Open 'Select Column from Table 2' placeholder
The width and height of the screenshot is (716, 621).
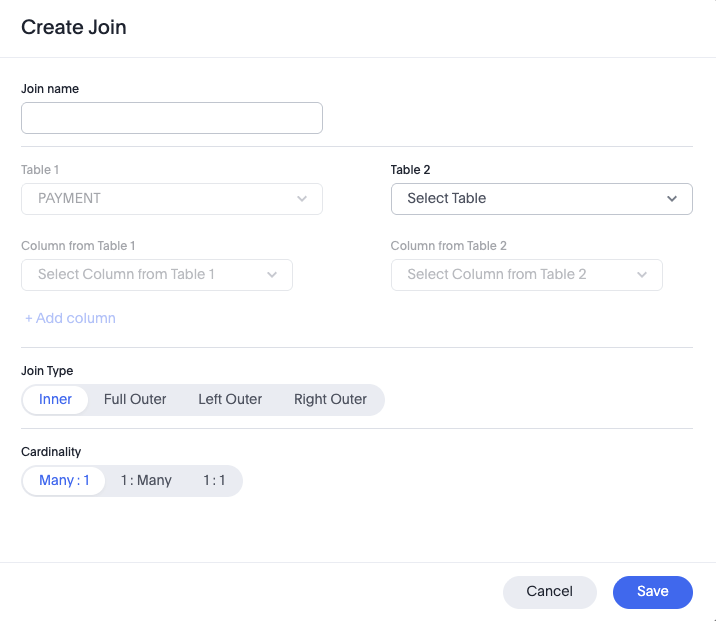point(497,275)
